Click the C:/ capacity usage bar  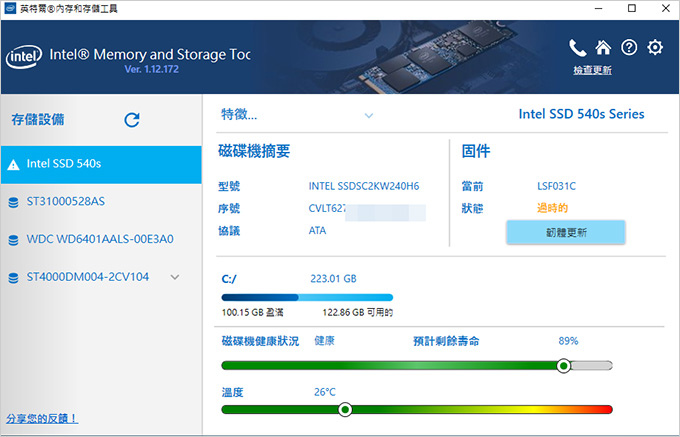pyautogui.click(x=307, y=297)
